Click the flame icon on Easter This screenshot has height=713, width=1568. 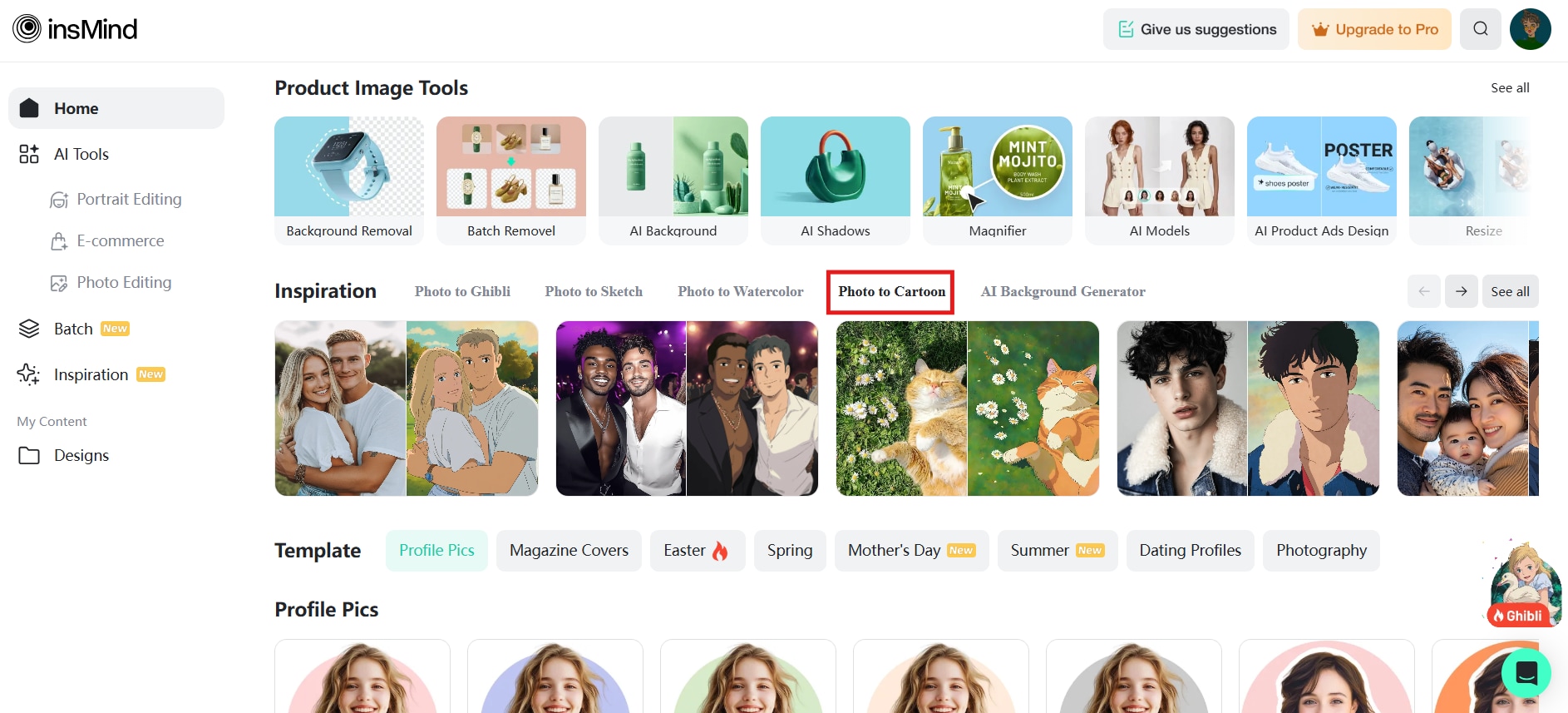click(x=720, y=551)
